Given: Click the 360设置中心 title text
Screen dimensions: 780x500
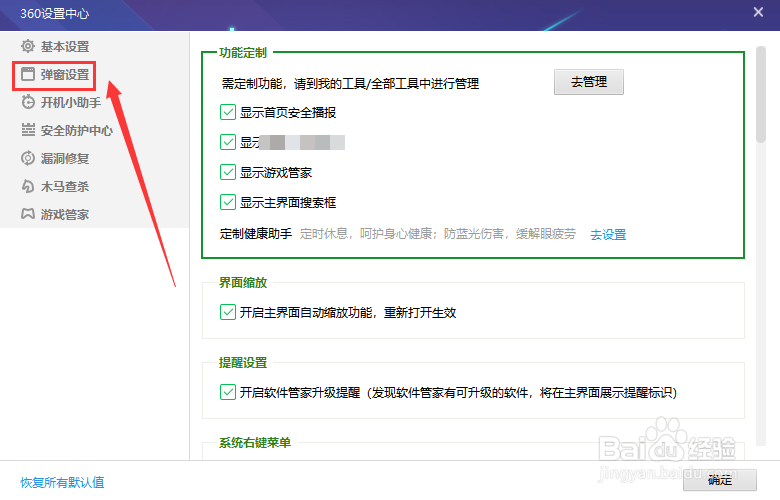Looking at the screenshot, I should (55, 13).
